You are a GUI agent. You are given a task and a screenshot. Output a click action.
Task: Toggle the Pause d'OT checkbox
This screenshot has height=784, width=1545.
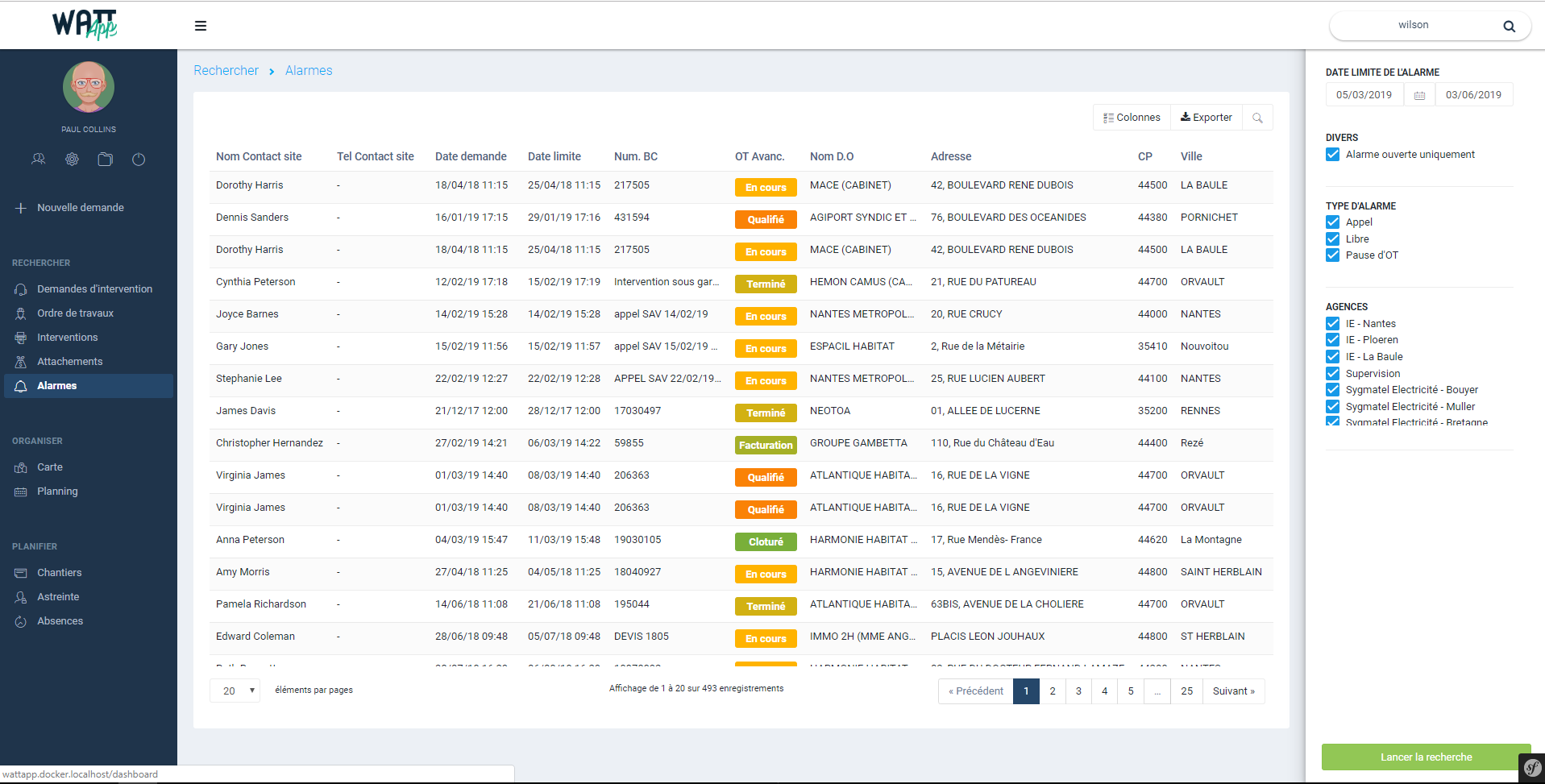pyautogui.click(x=1333, y=255)
